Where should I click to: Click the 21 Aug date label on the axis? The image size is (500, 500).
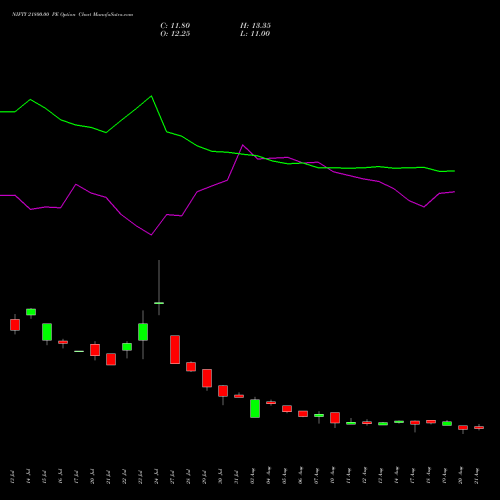477,476
